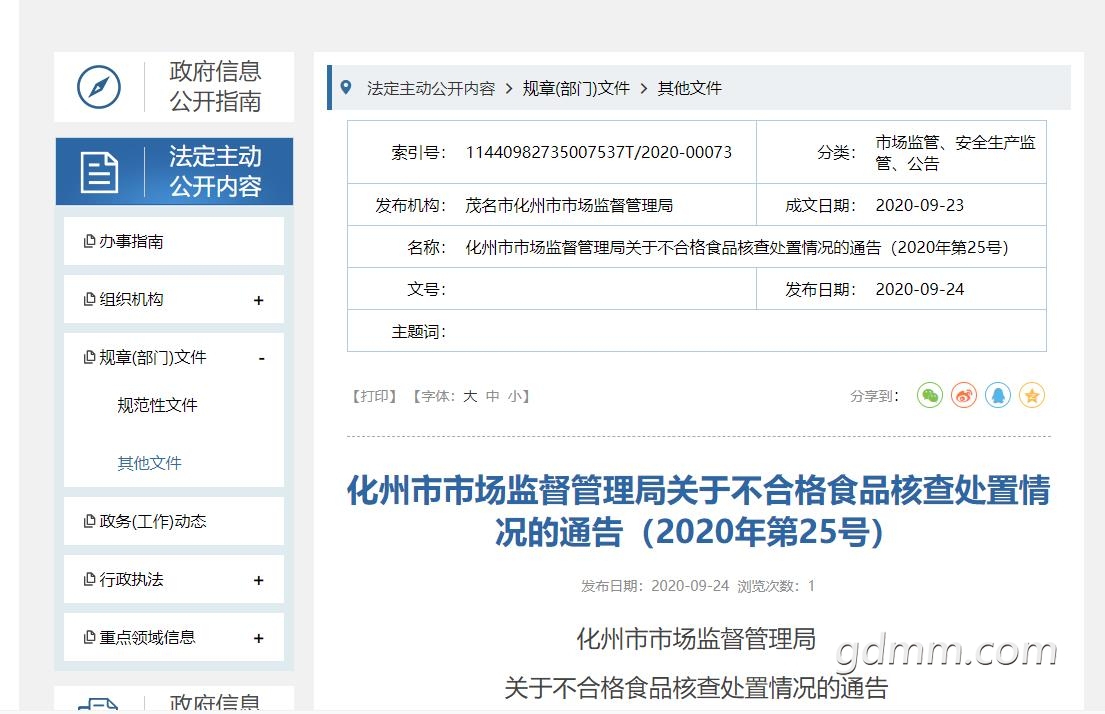Screen dimensions: 1105x714
Task: Click the publishing agency 茂名市化州市市场监督管理局
Action: [x=569, y=205]
